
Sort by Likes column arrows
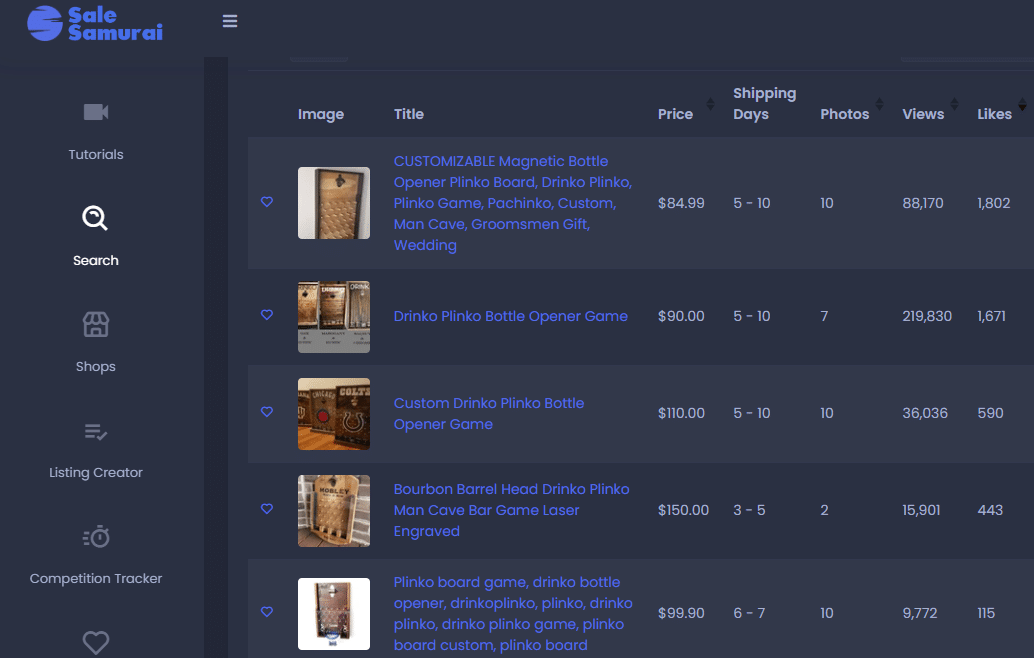pos(1022,104)
